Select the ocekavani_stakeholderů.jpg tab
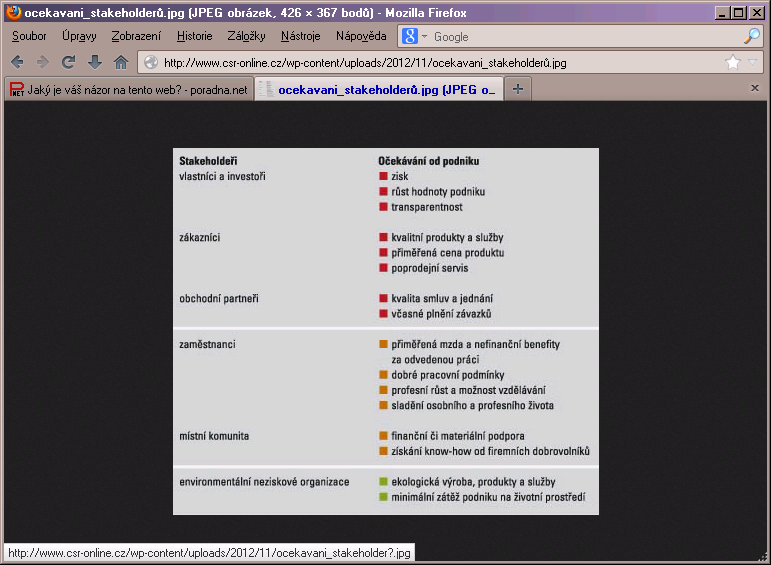 pos(379,89)
